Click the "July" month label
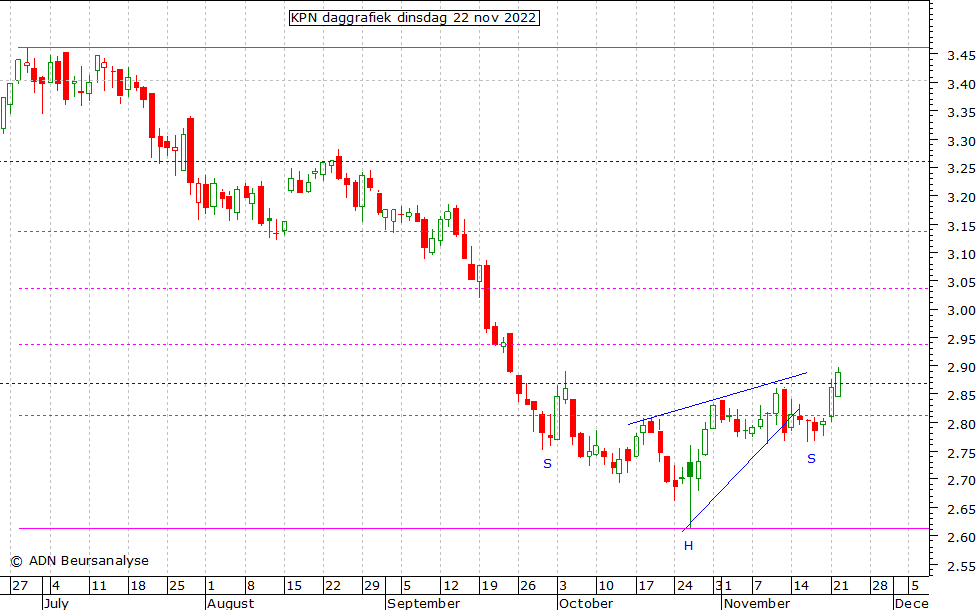This screenshot has height=610, width=980. (56, 603)
